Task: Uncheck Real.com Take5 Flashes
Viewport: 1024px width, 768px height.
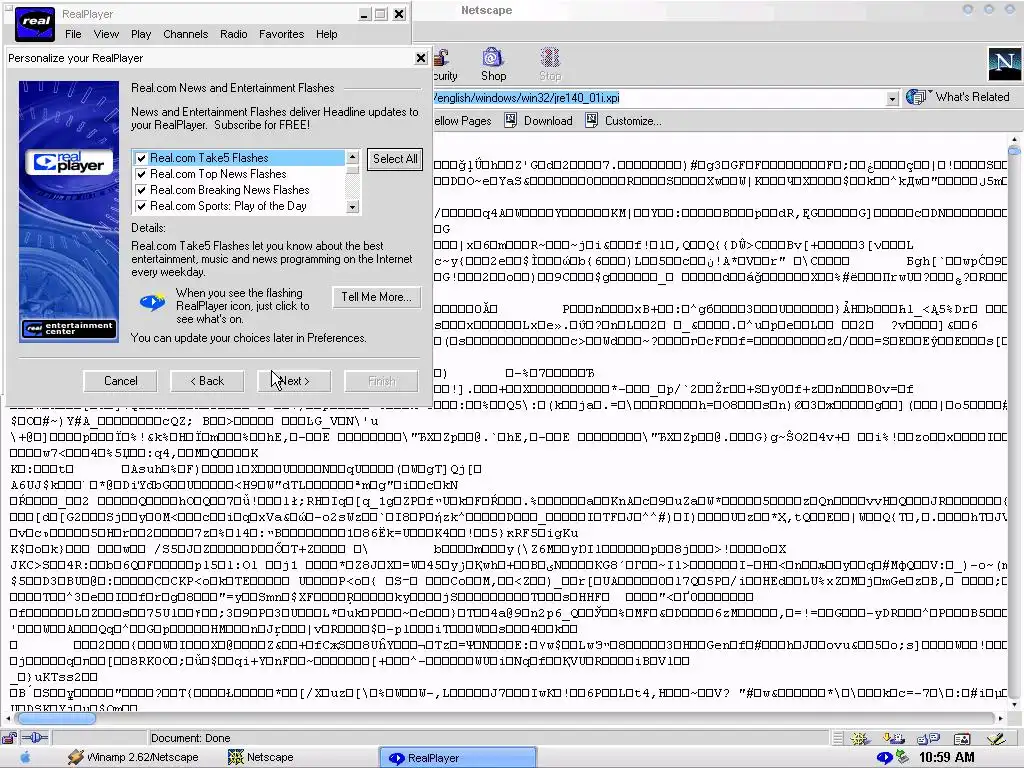Action: point(141,158)
